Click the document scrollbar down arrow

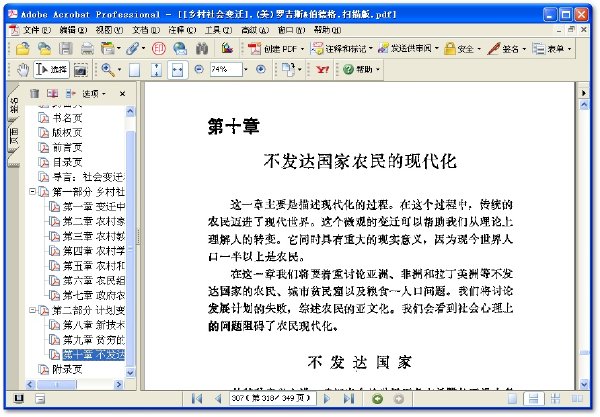pyautogui.click(x=584, y=384)
